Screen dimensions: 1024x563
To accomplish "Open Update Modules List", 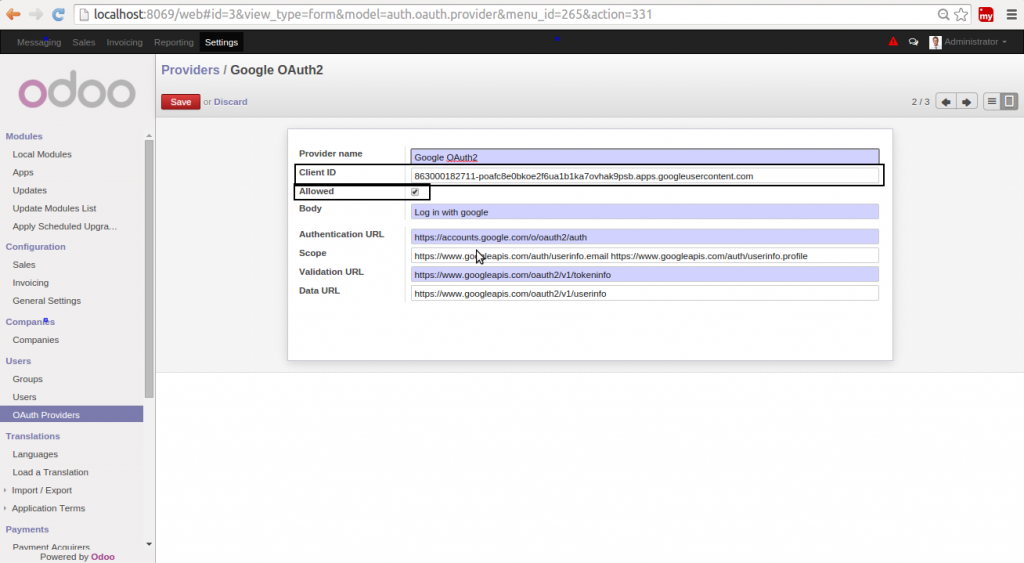I will point(54,208).
